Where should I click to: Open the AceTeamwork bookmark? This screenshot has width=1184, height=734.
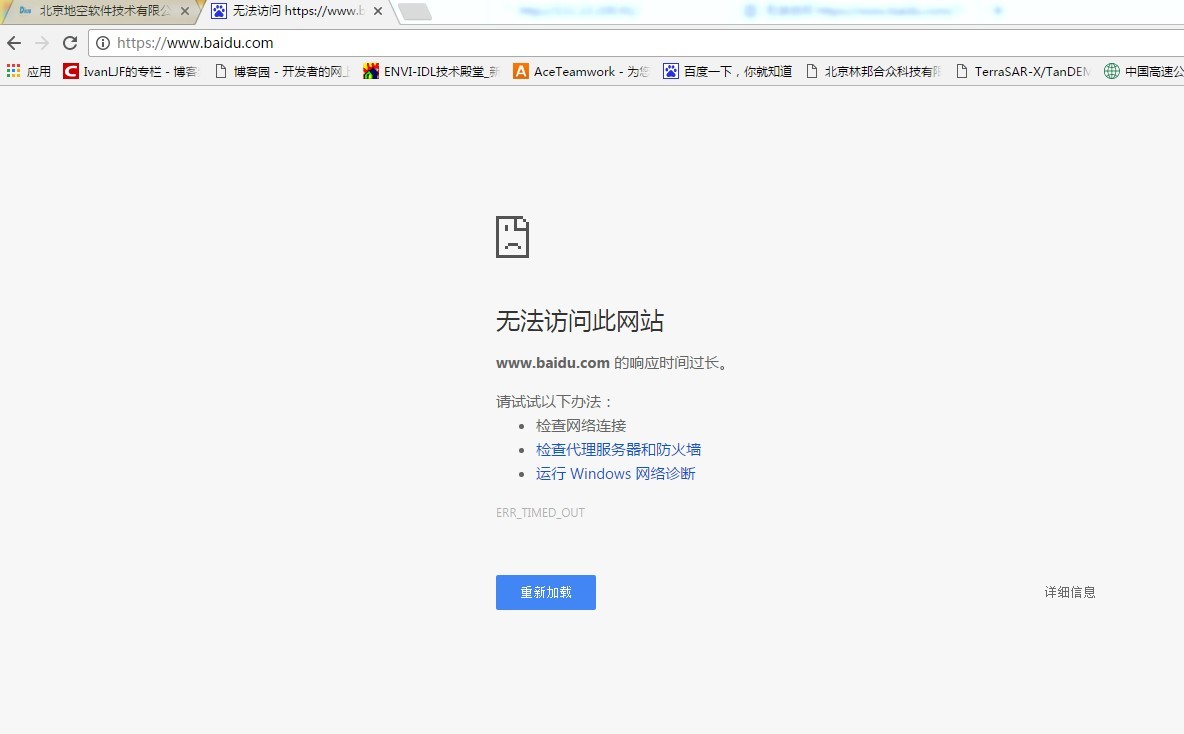pyautogui.click(x=581, y=71)
